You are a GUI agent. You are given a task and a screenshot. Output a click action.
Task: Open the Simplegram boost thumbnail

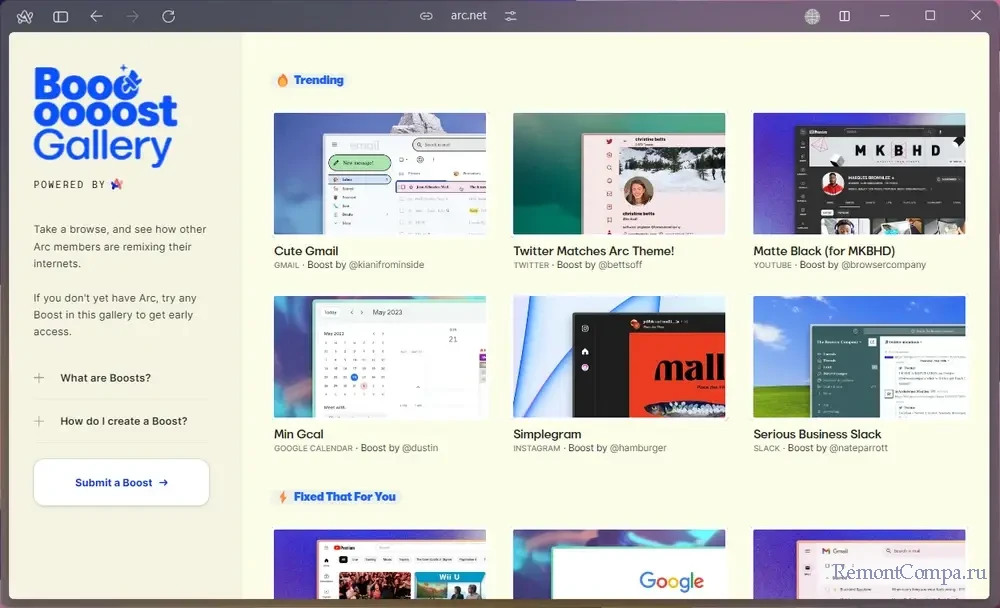619,356
